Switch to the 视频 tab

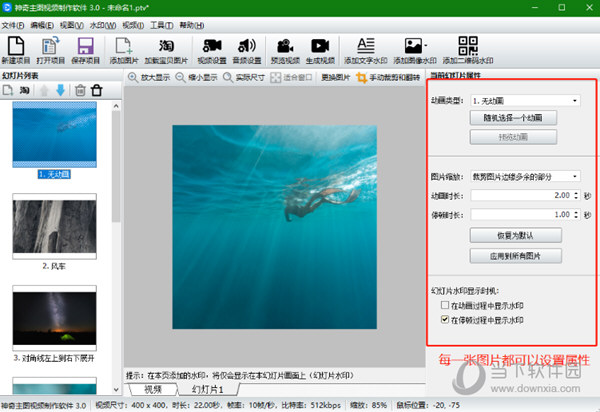click(153, 389)
